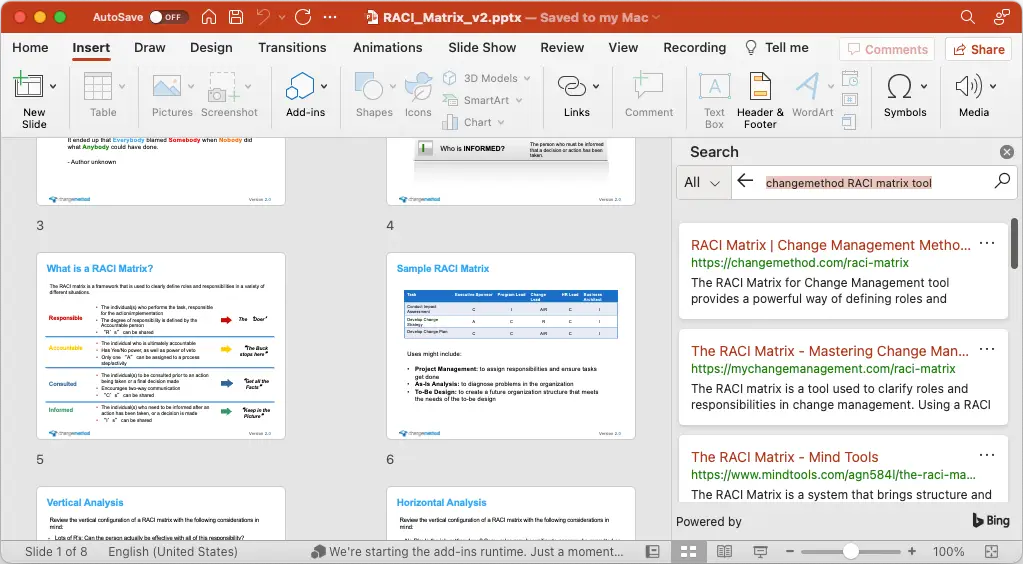Select the What is a RACI Matrix slide thumbnail
Image resolution: width=1023 pixels, height=564 pixels.
(x=160, y=346)
